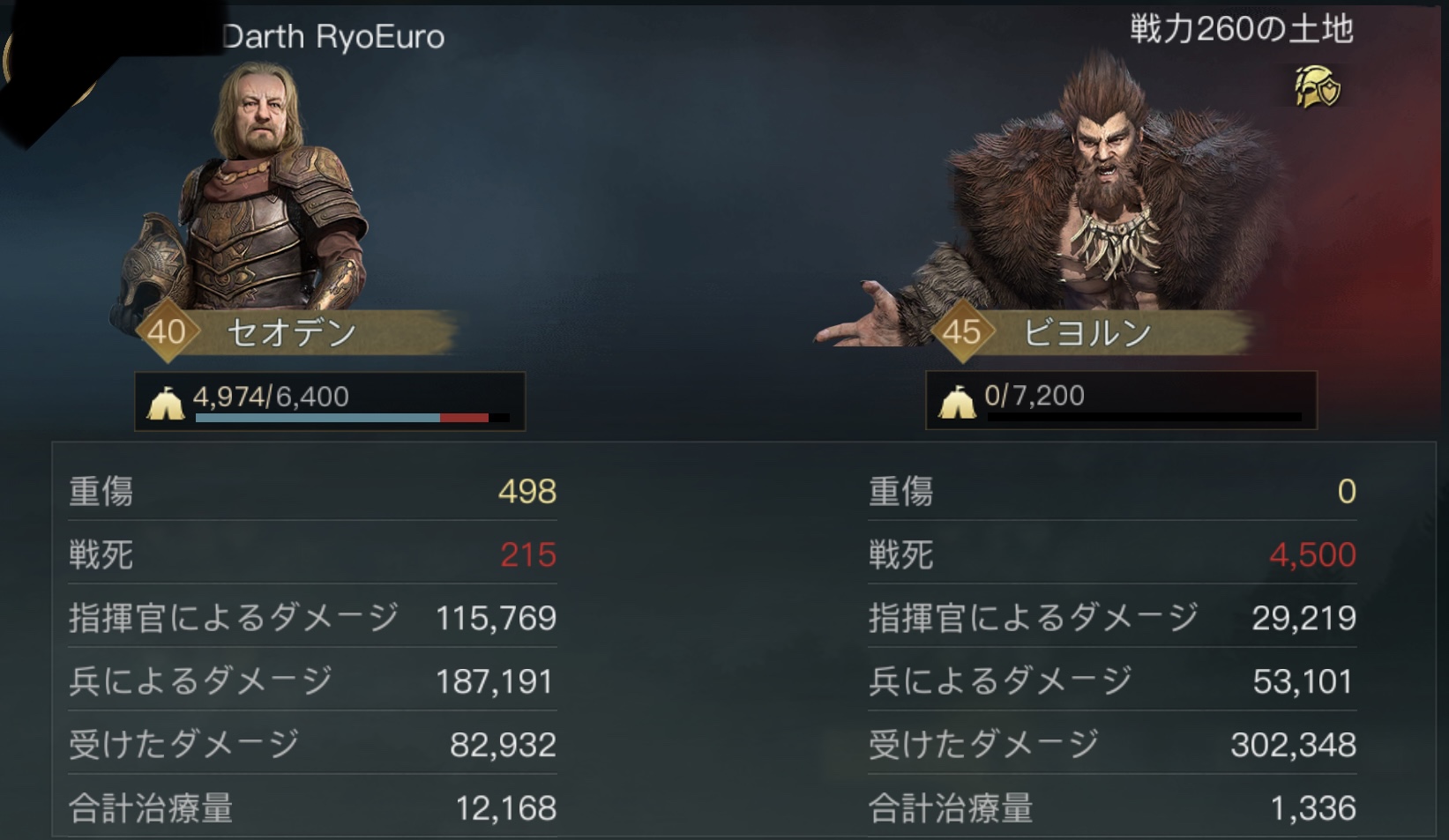Click the right 受けたダメージ value 302,348
Viewport: 1449px width, 840px height.
click(1293, 745)
